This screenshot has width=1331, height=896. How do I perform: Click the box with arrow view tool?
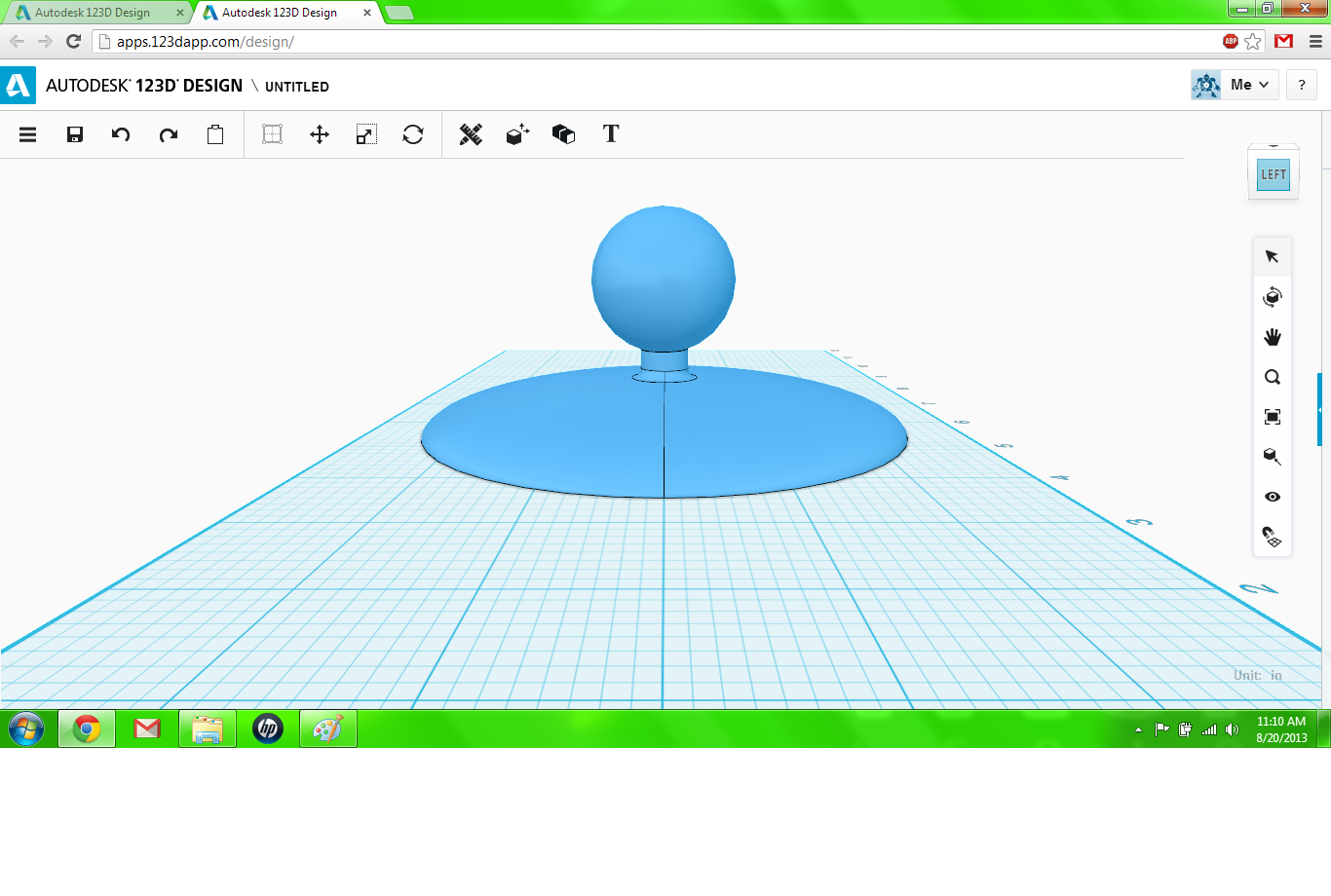[x=1273, y=456]
